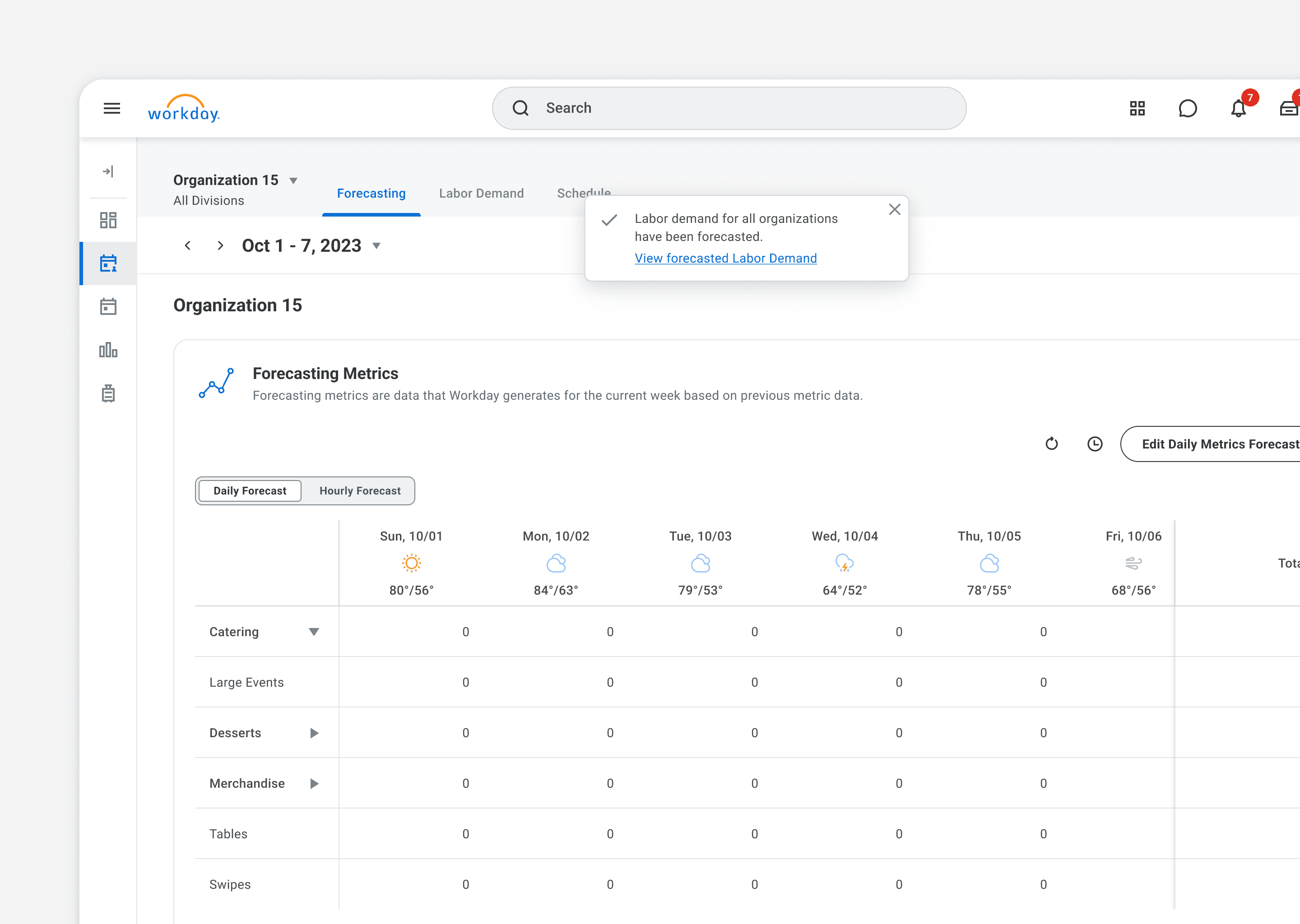The height and width of the screenshot is (924, 1300).
Task: Switch to the Labor Demand tab
Action: (481, 194)
